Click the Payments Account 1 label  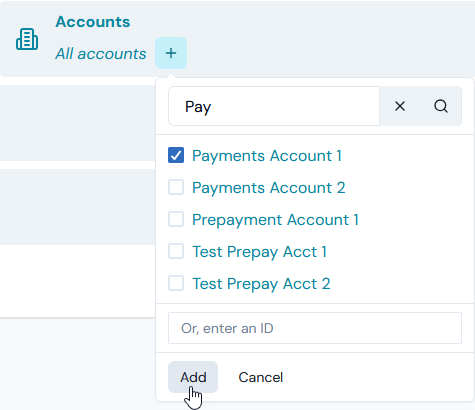tap(267, 156)
